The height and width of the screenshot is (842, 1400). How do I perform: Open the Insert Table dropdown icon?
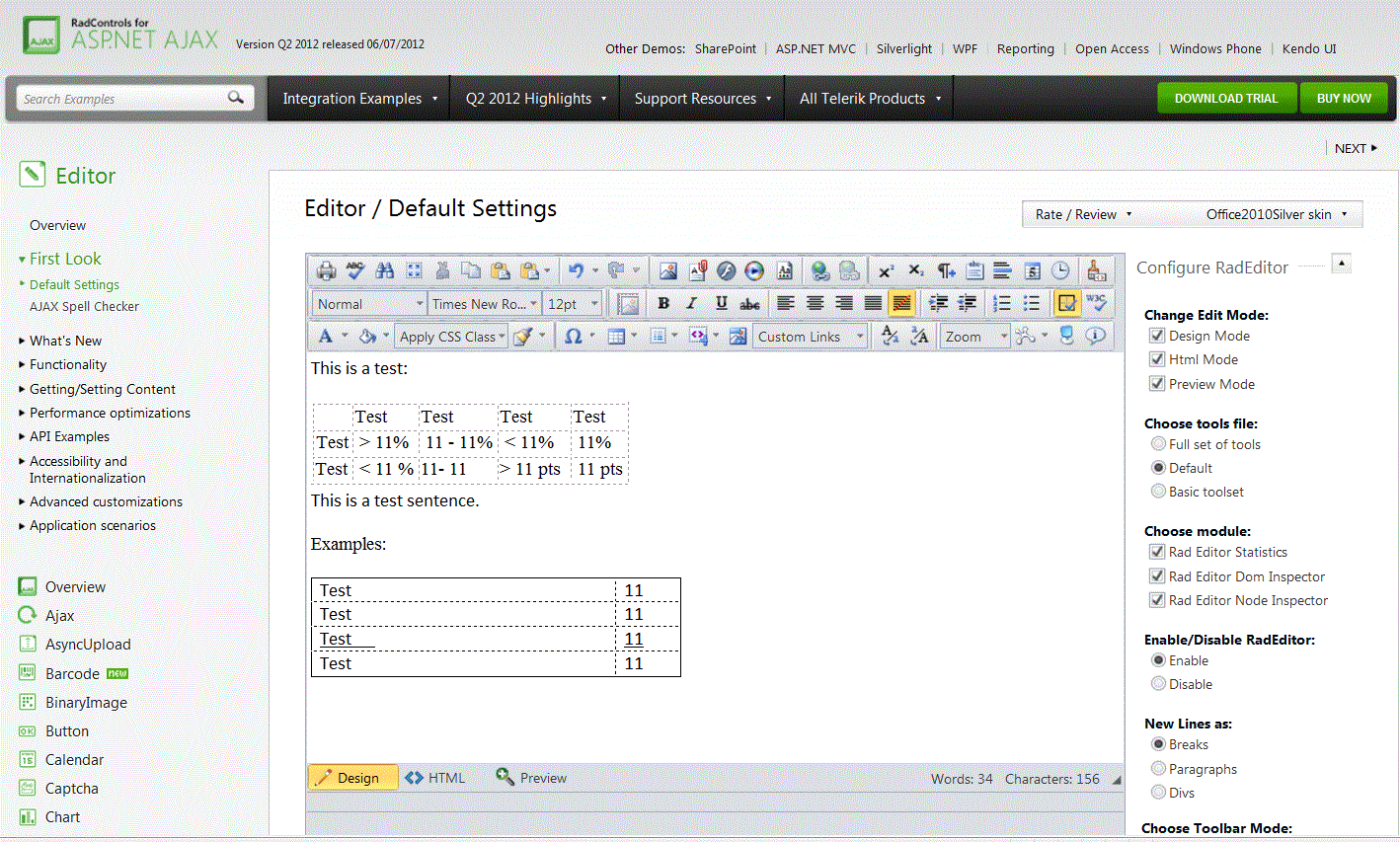617,337
